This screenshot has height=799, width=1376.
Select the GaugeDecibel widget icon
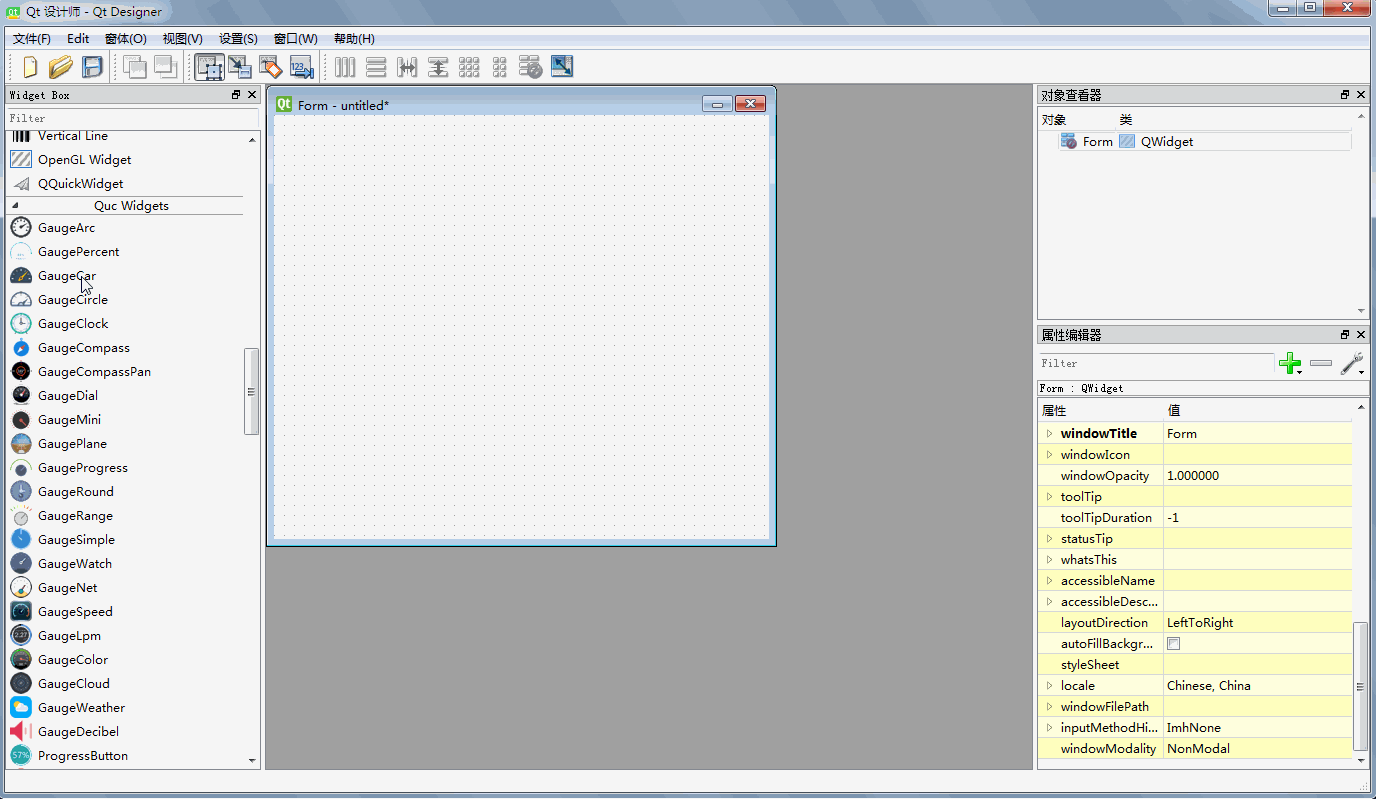21,732
